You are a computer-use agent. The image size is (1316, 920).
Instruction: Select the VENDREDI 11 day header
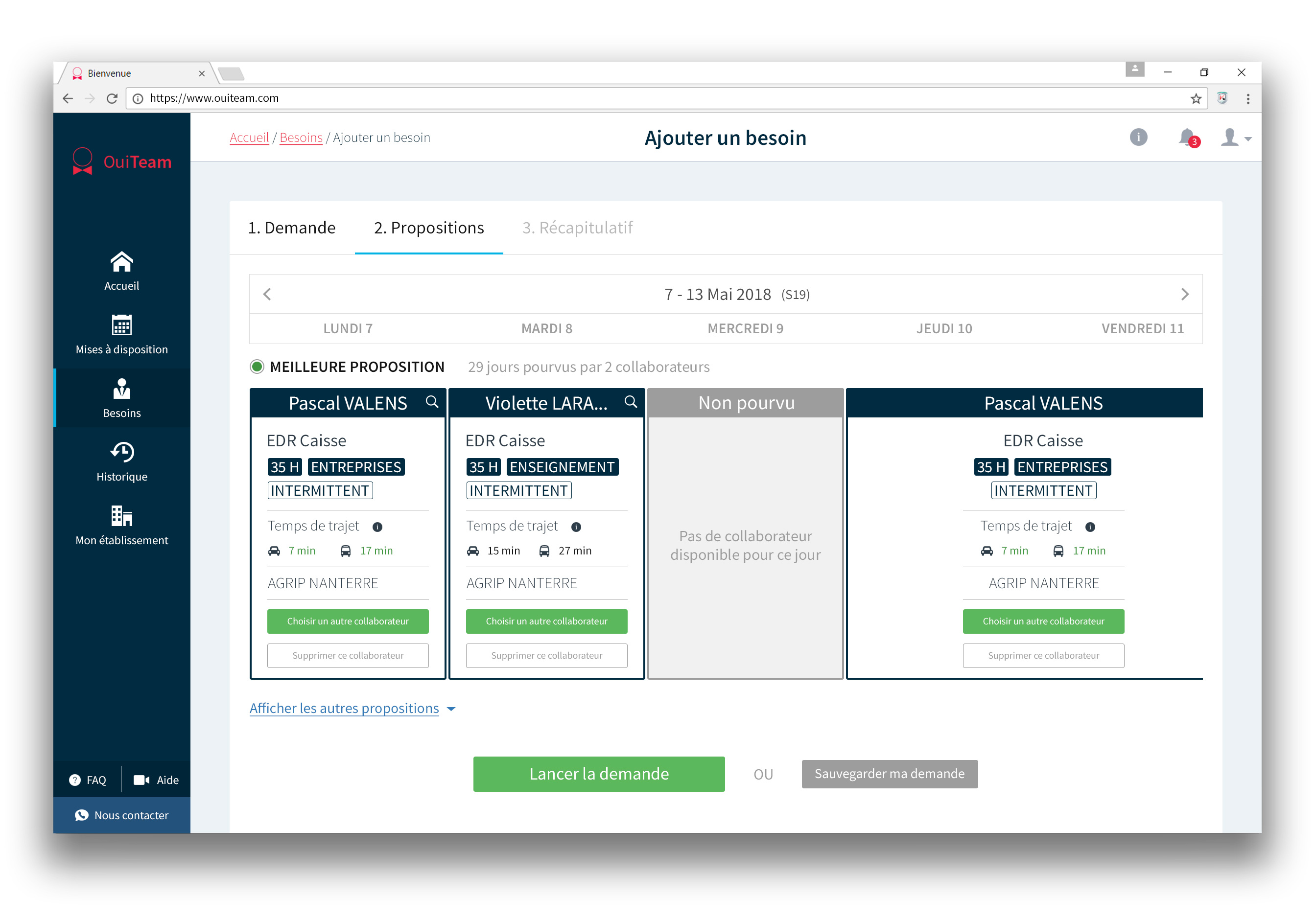tap(1142, 329)
